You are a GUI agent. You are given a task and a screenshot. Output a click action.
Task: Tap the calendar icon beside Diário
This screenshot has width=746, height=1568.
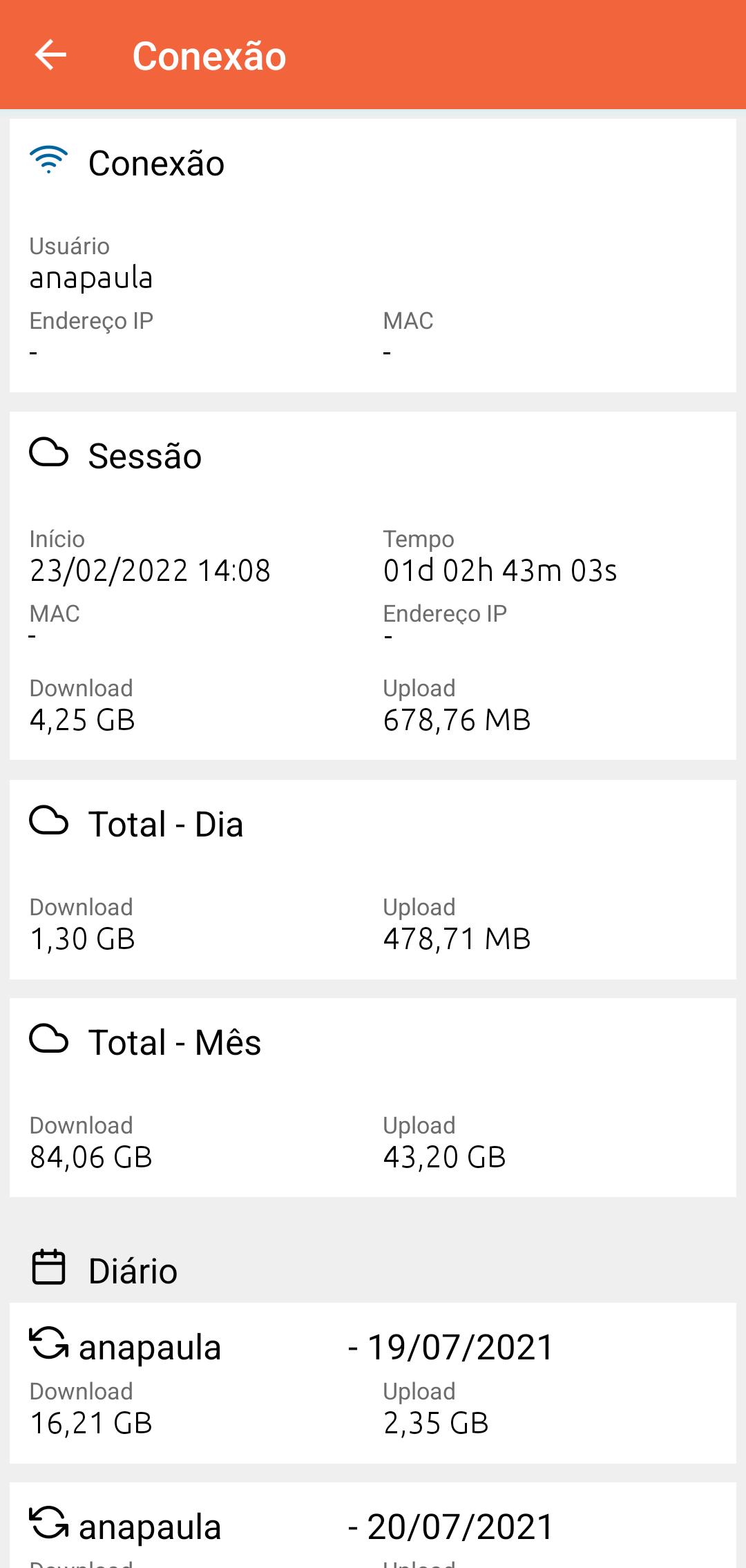pyautogui.click(x=48, y=1268)
